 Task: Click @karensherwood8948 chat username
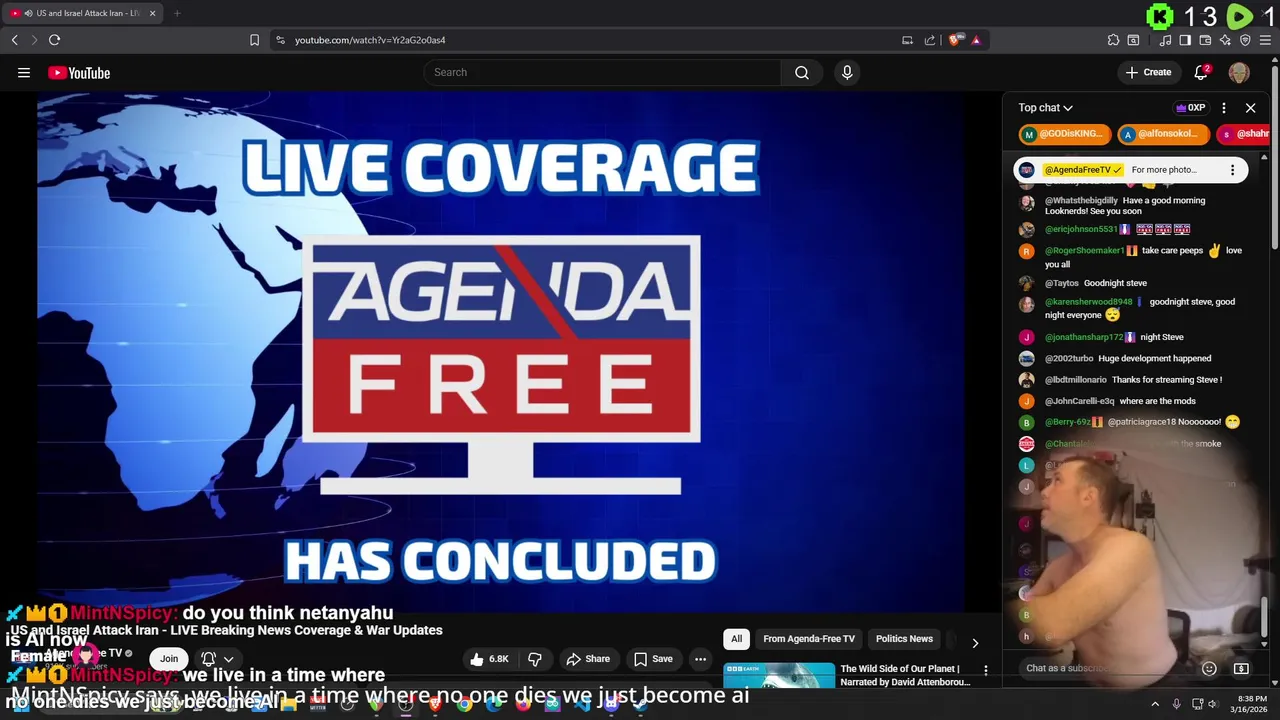point(1089,302)
